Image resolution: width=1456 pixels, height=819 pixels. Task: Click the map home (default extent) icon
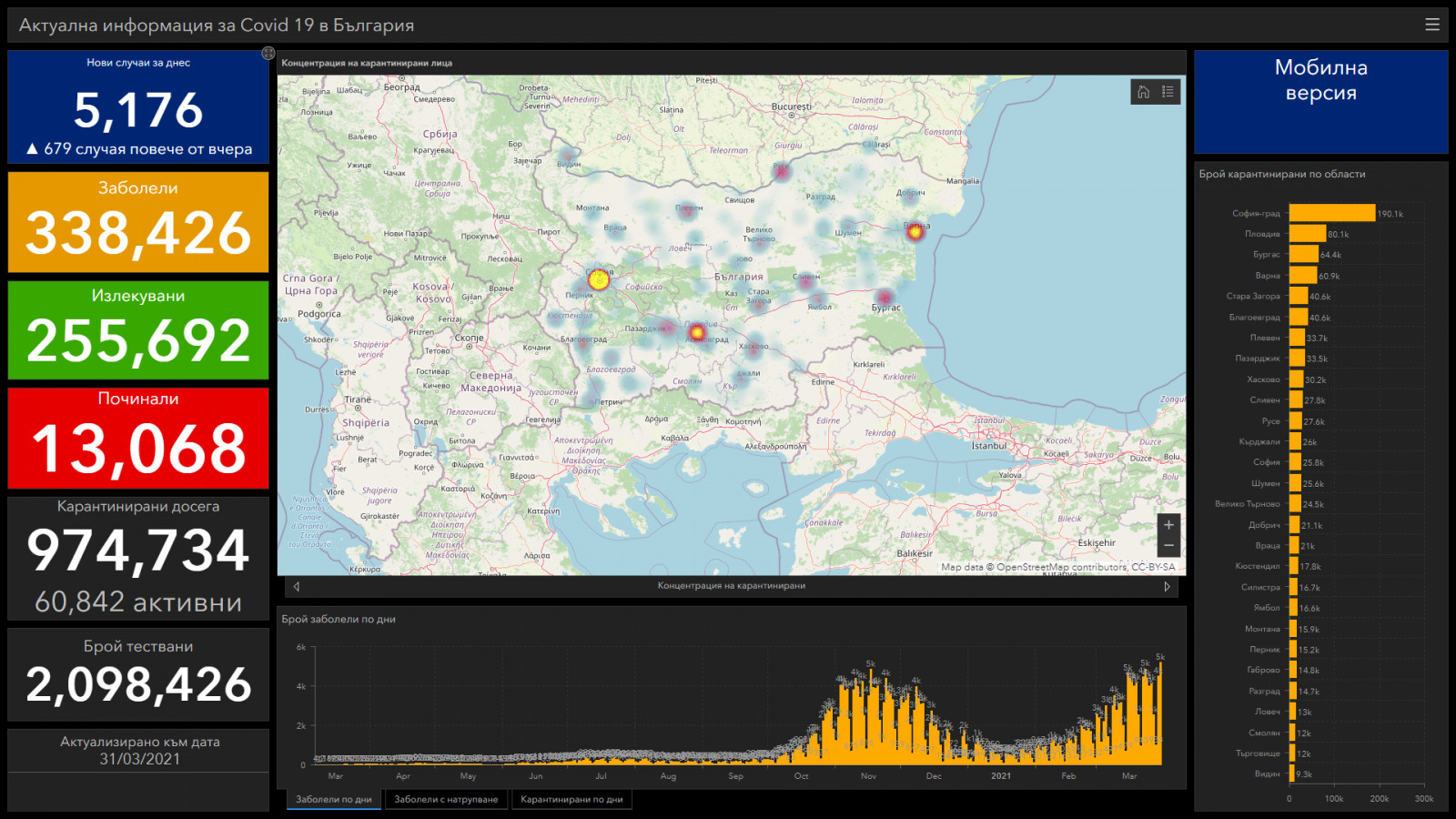point(1144,92)
